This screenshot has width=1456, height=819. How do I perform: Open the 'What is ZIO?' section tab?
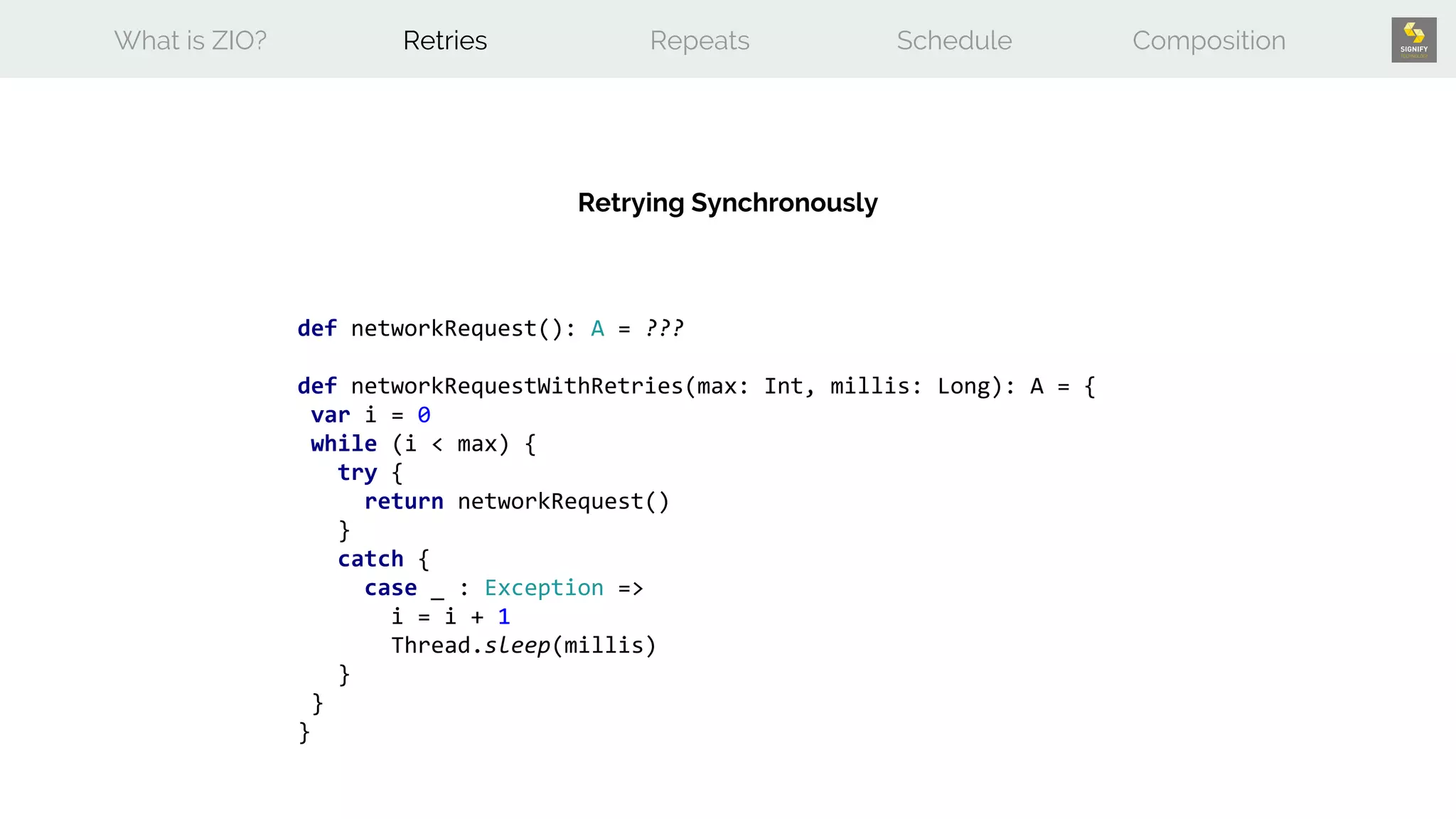(x=191, y=41)
